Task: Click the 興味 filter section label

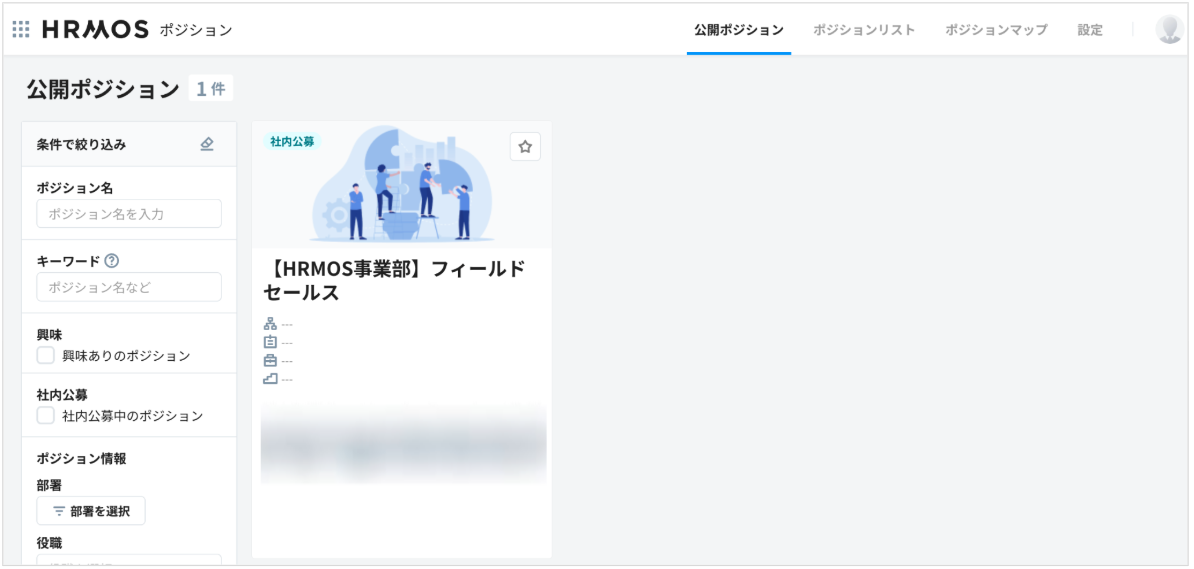Action: [49, 334]
